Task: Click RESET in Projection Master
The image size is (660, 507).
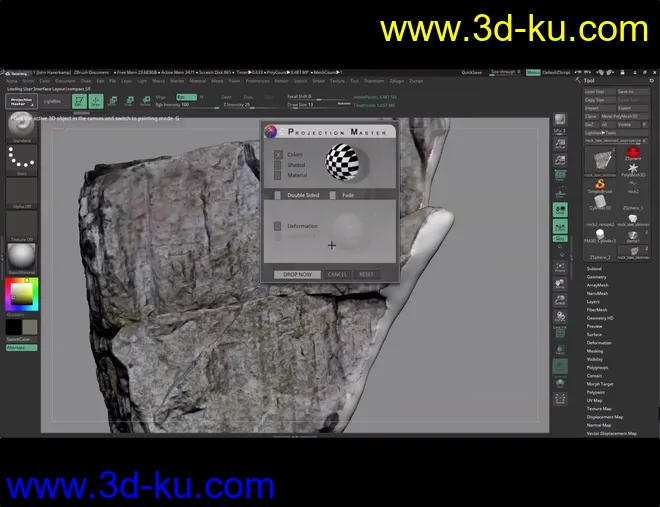Action: (x=366, y=274)
